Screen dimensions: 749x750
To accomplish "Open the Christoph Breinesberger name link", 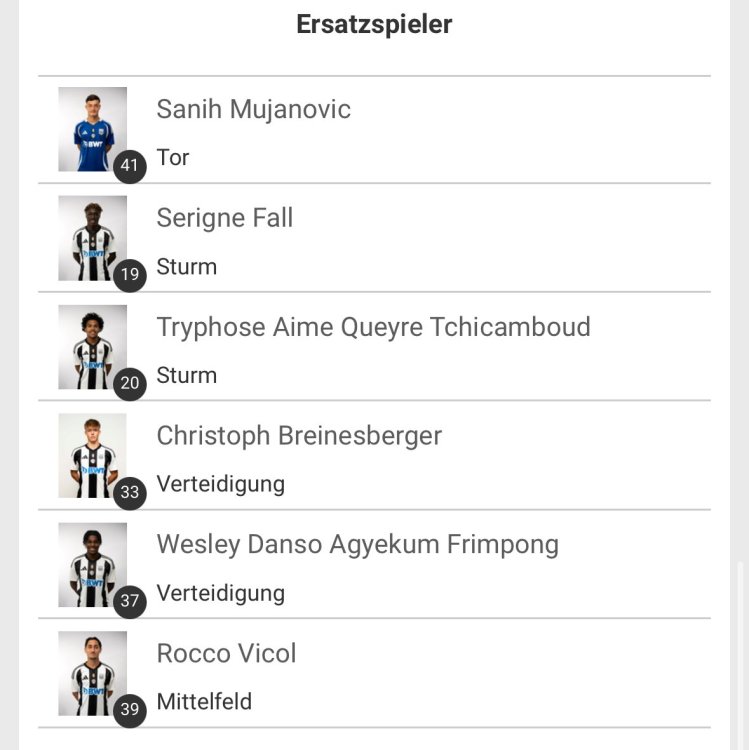I will click(x=299, y=436).
